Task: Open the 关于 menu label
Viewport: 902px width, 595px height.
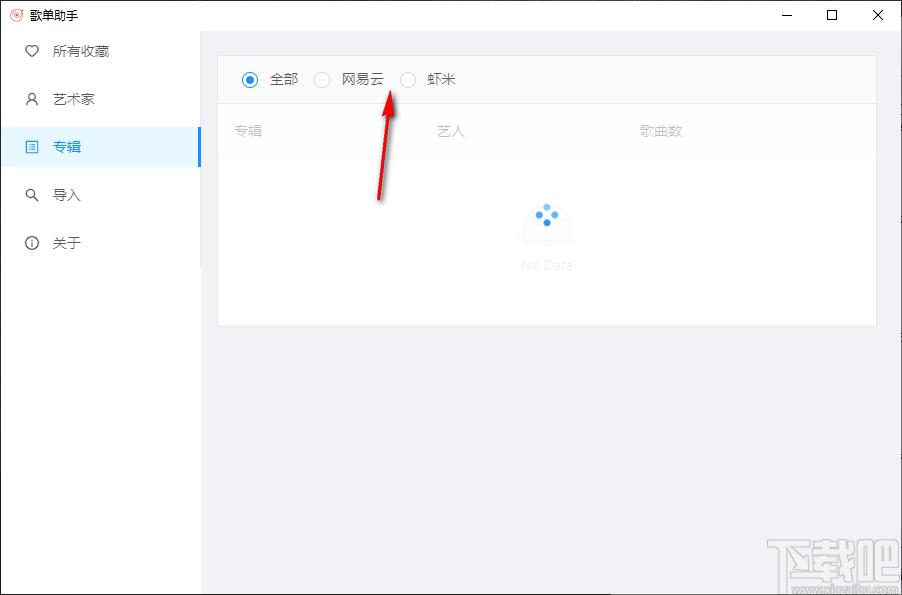Action: coord(67,243)
